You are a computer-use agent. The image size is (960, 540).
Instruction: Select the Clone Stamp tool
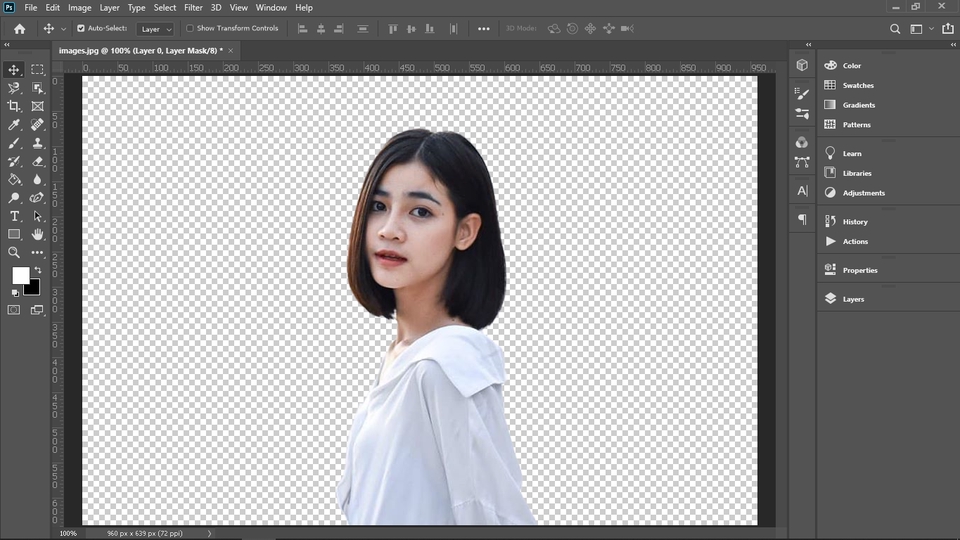pyautogui.click(x=37, y=143)
